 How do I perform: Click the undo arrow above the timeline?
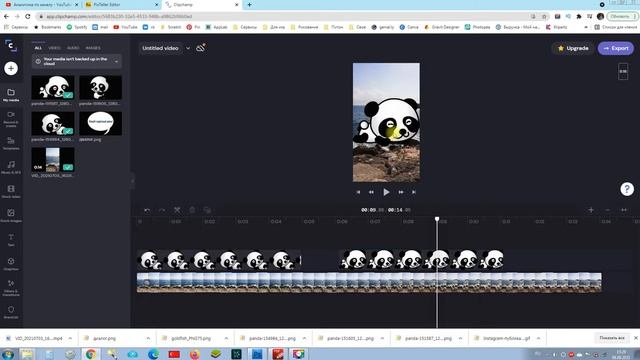(147, 210)
